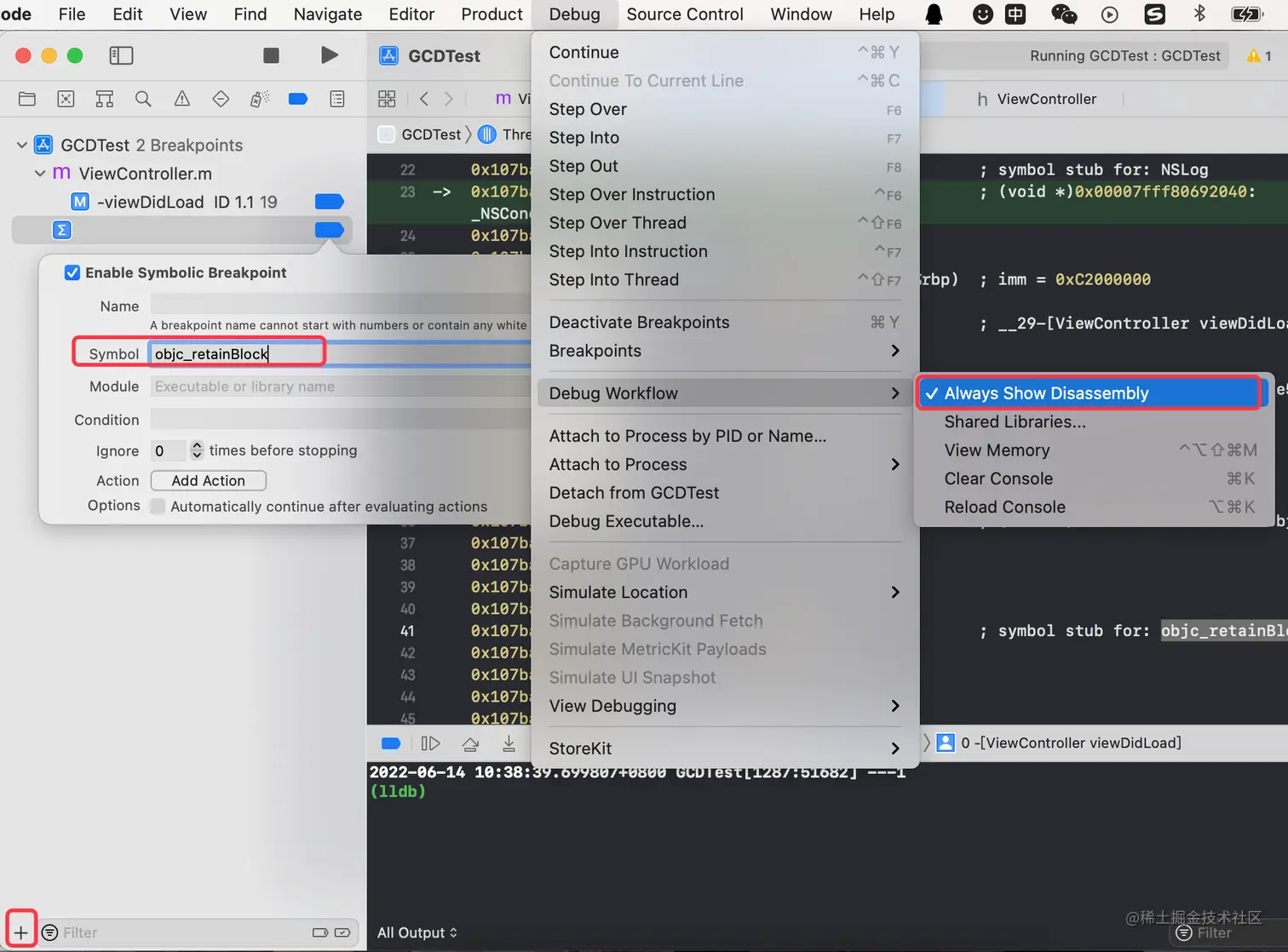1288x952 pixels.
Task: Switch to the h ViewController tab
Action: 1037,99
